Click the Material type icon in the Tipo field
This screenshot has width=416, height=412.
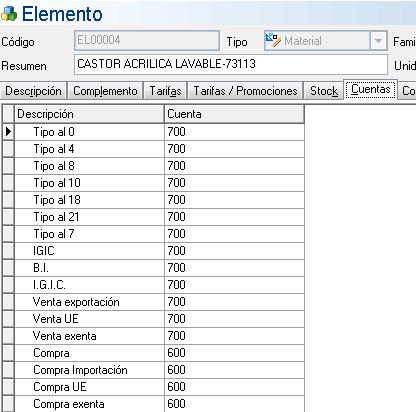click(273, 40)
